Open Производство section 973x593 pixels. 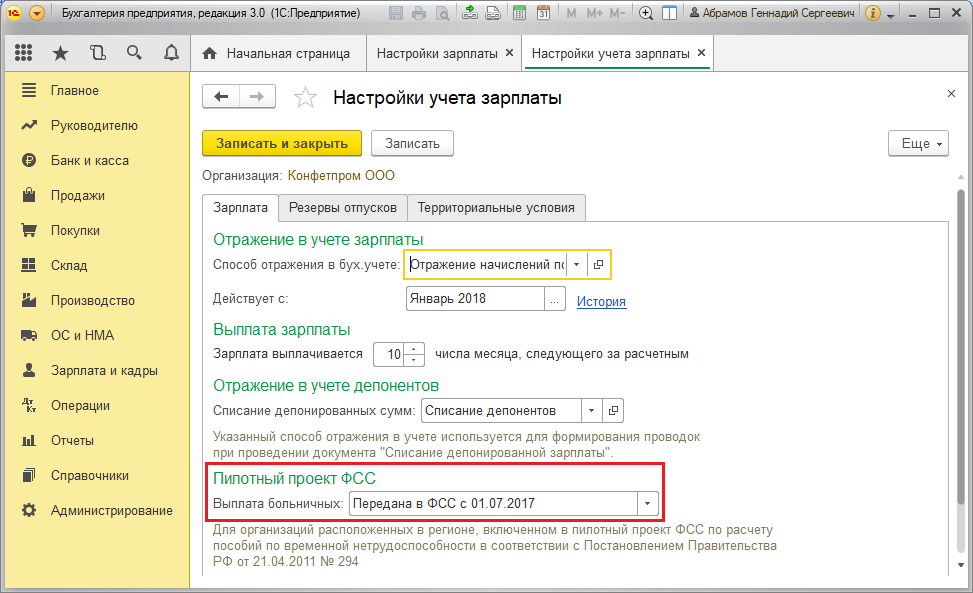(x=97, y=300)
